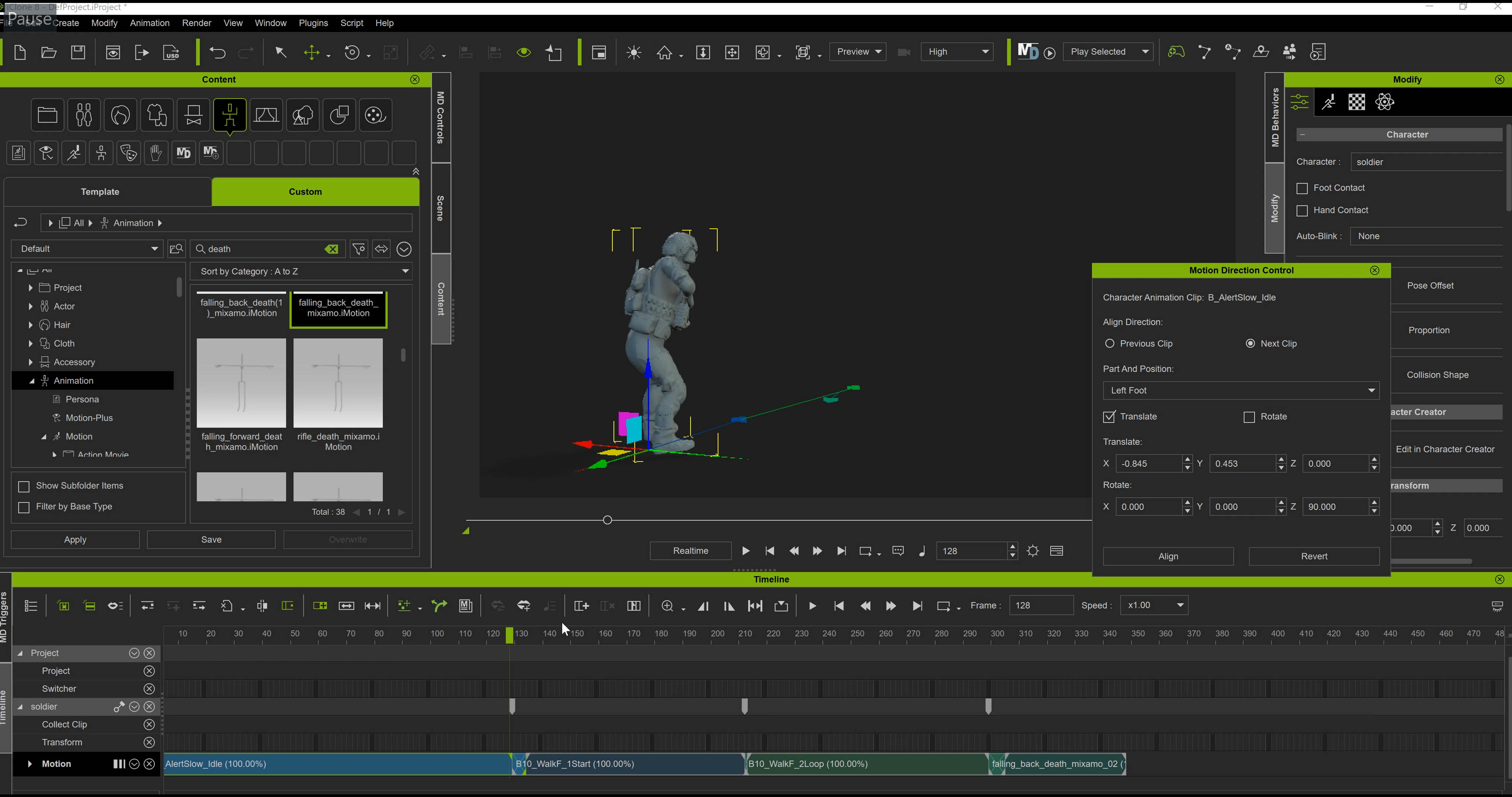Click Edit in Character Creator
Viewport: 1512px width, 797px height.
tap(1444, 449)
